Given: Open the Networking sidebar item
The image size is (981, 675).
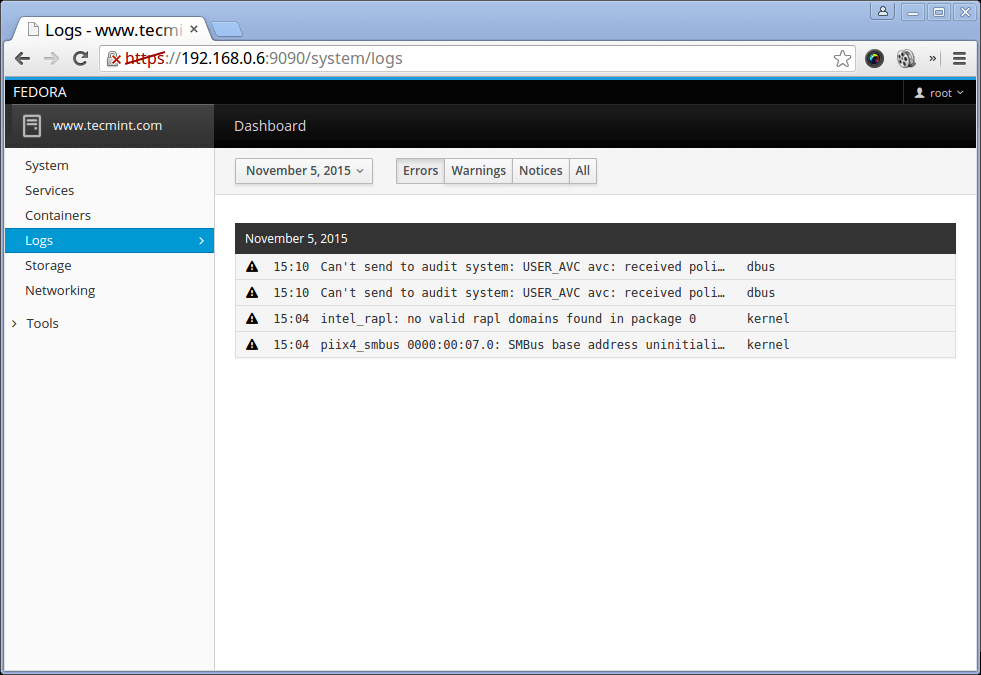Looking at the screenshot, I should tap(60, 291).
